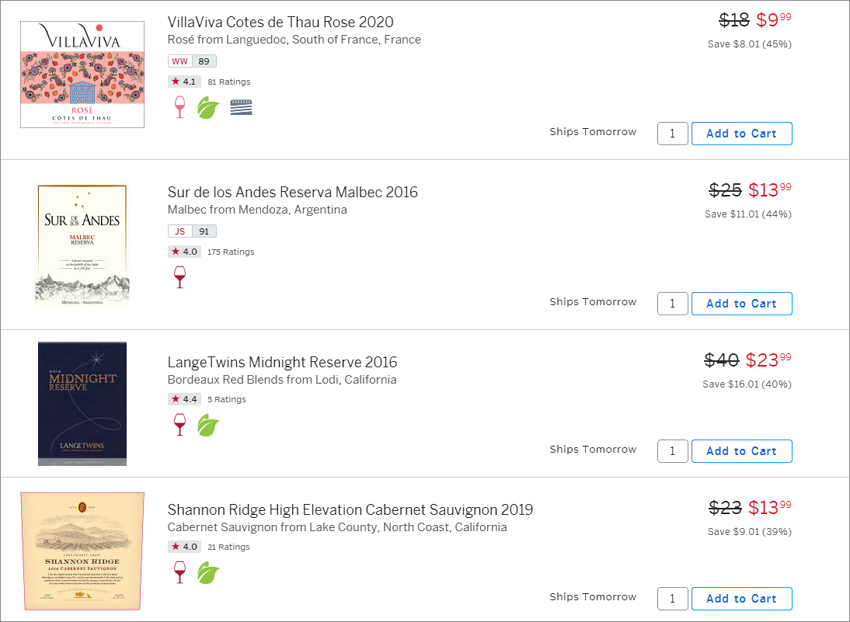The width and height of the screenshot is (850, 622).
Task: Click the screw cap icon under VillaViva Rose
Action: [241, 107]
